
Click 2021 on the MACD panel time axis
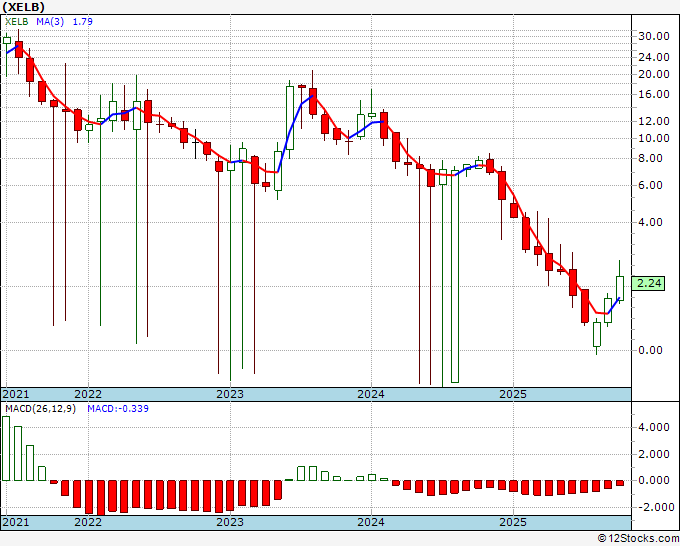click(x=16, y=522)
